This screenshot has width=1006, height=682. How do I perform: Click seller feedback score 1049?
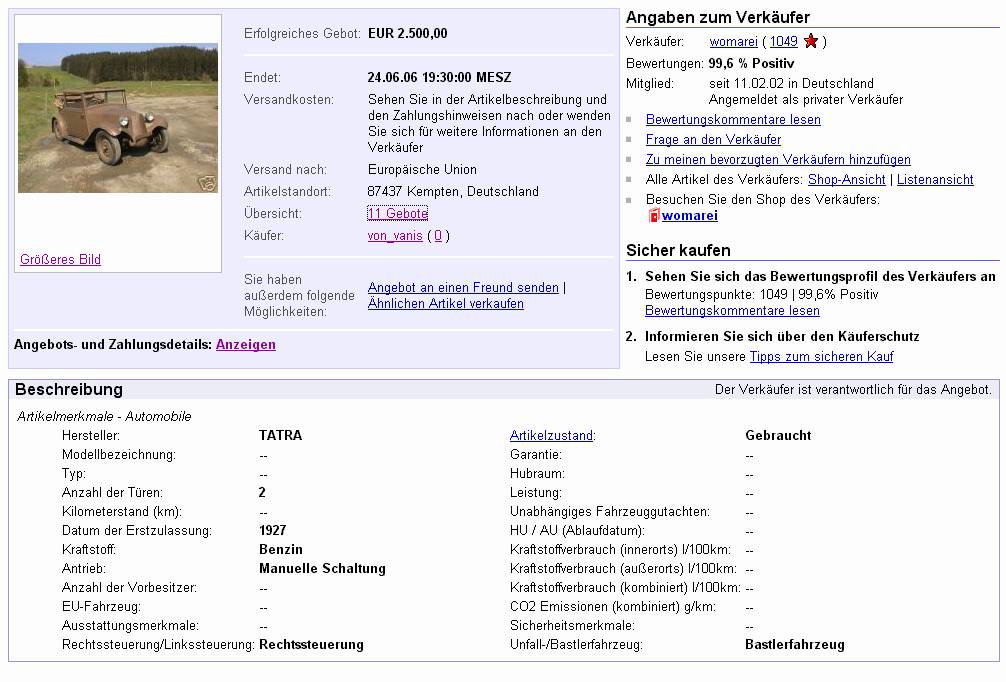(x=783, y=42)
